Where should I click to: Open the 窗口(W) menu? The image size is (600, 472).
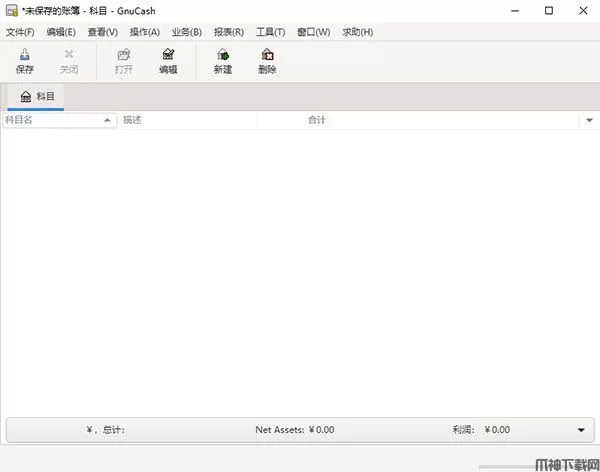[313, 32]
